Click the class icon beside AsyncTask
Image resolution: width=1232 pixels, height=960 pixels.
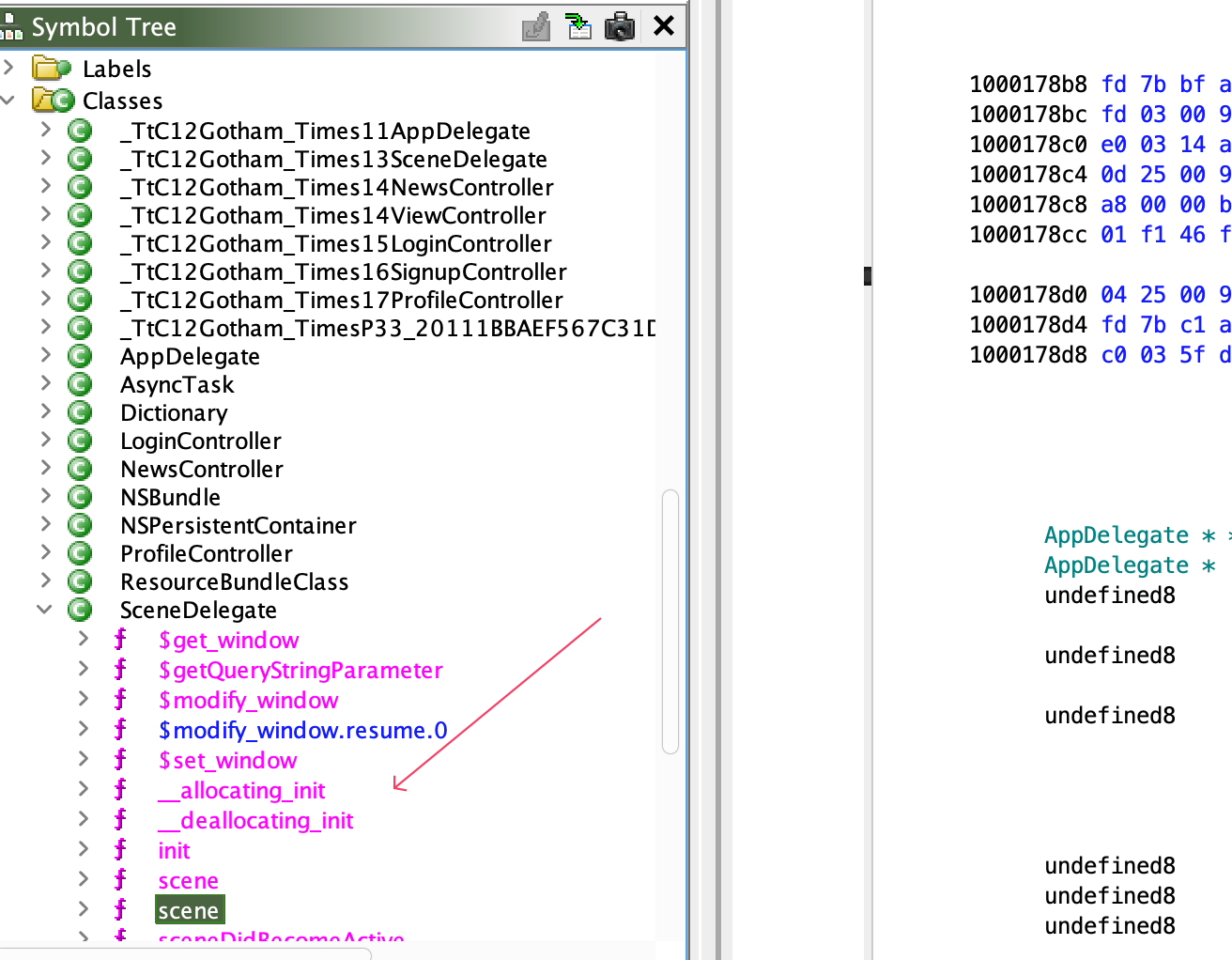[x=80, y=384]
